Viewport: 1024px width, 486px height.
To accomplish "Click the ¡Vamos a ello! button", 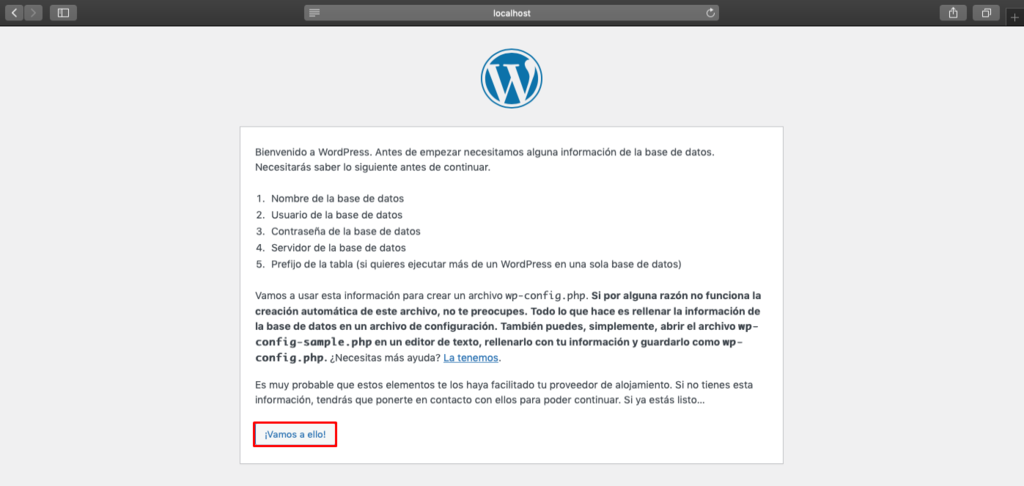I will 295,434.
